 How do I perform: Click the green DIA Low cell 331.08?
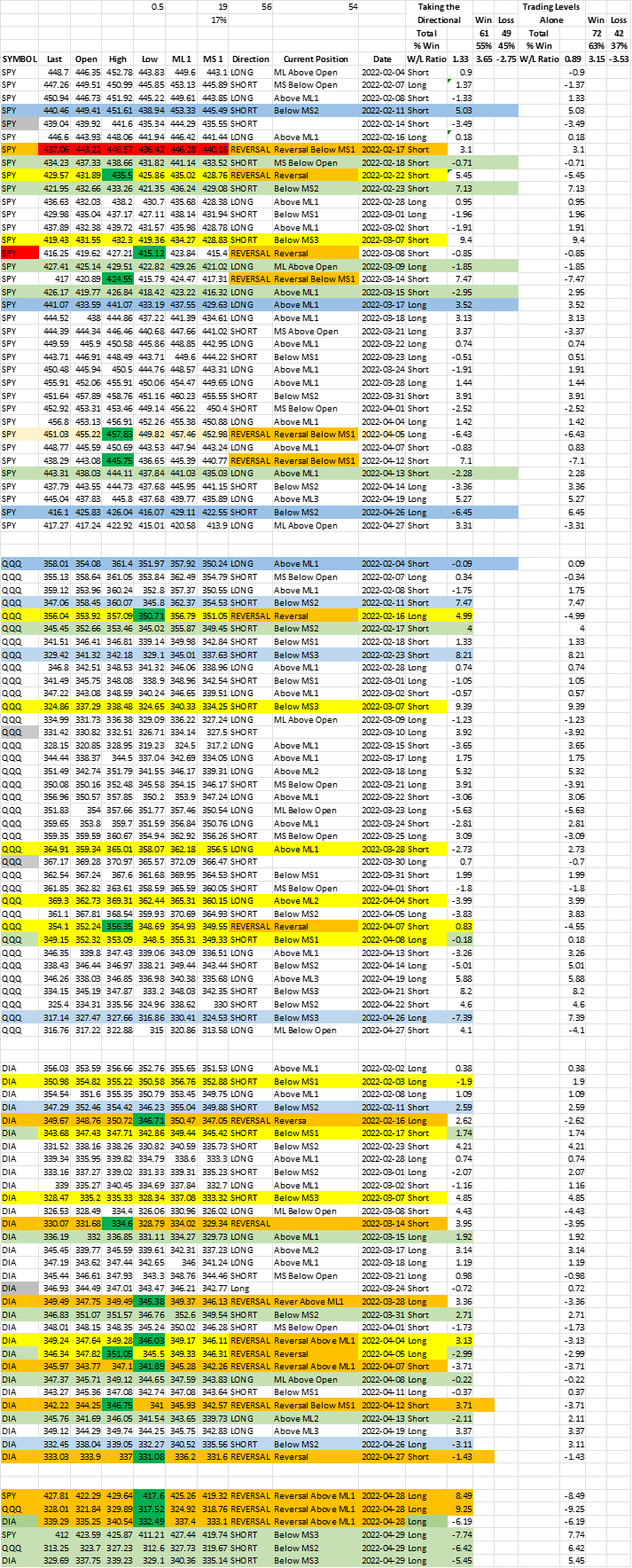[150, 1457]
